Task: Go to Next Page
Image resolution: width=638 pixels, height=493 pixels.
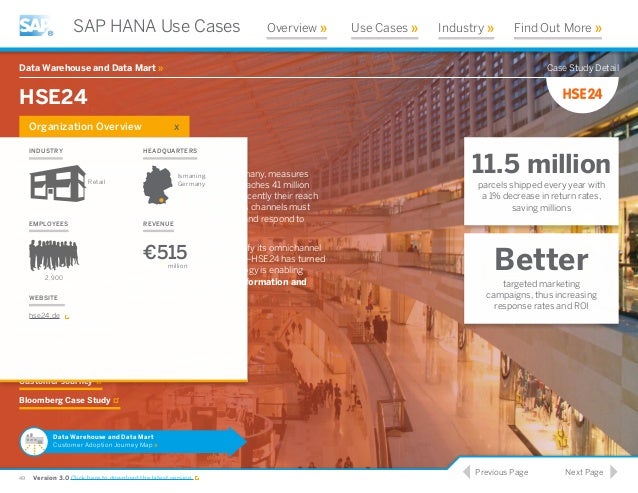Action: point(591,472)
